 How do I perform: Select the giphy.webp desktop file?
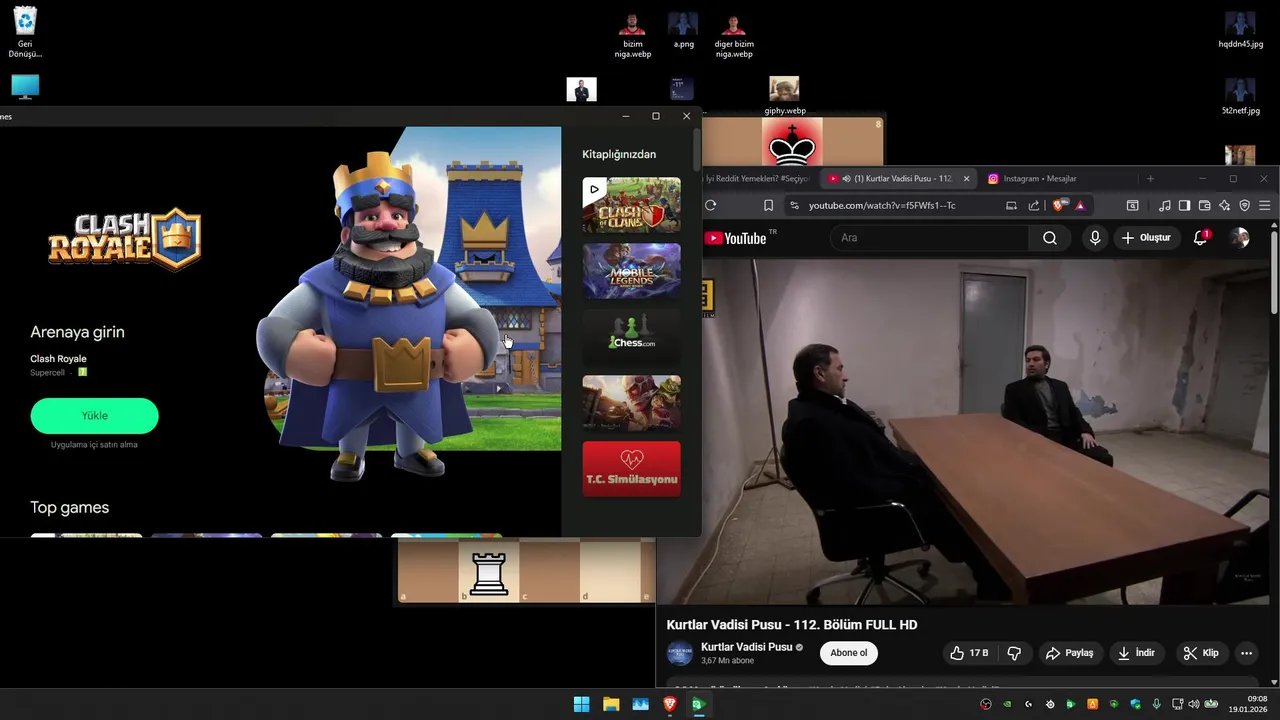click(784, 96)
